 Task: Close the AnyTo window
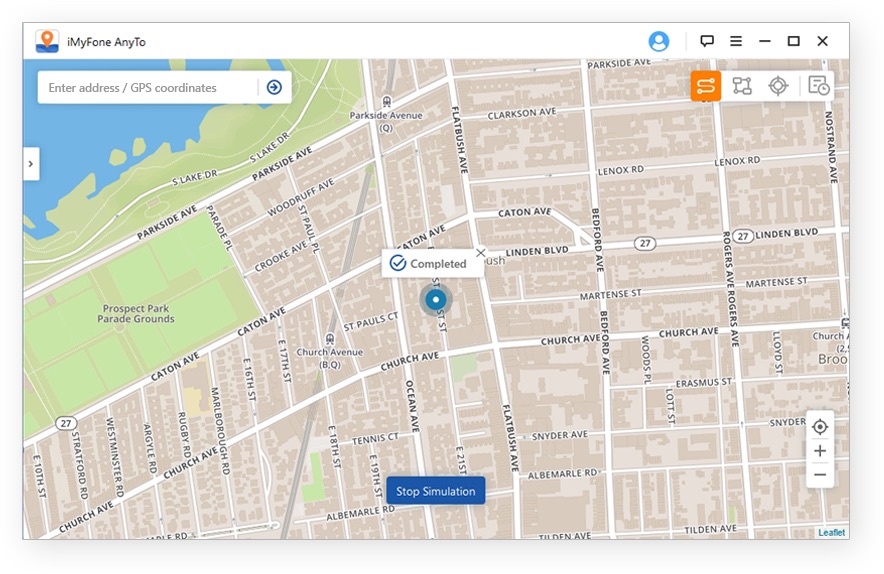[823, 41]
